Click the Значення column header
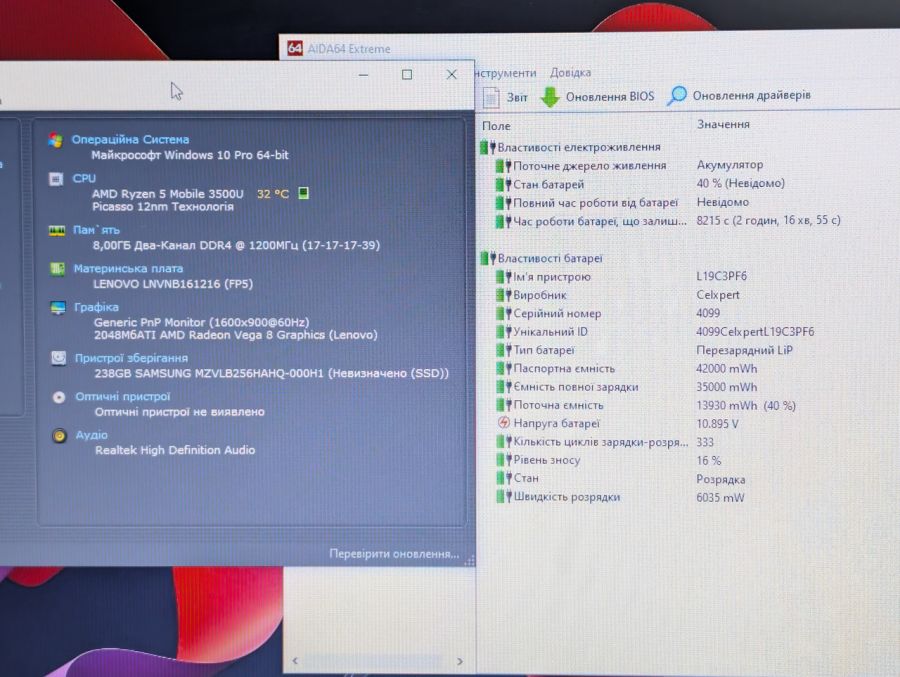Viewport: 900px width, 677px height. (x=723, y=124)
